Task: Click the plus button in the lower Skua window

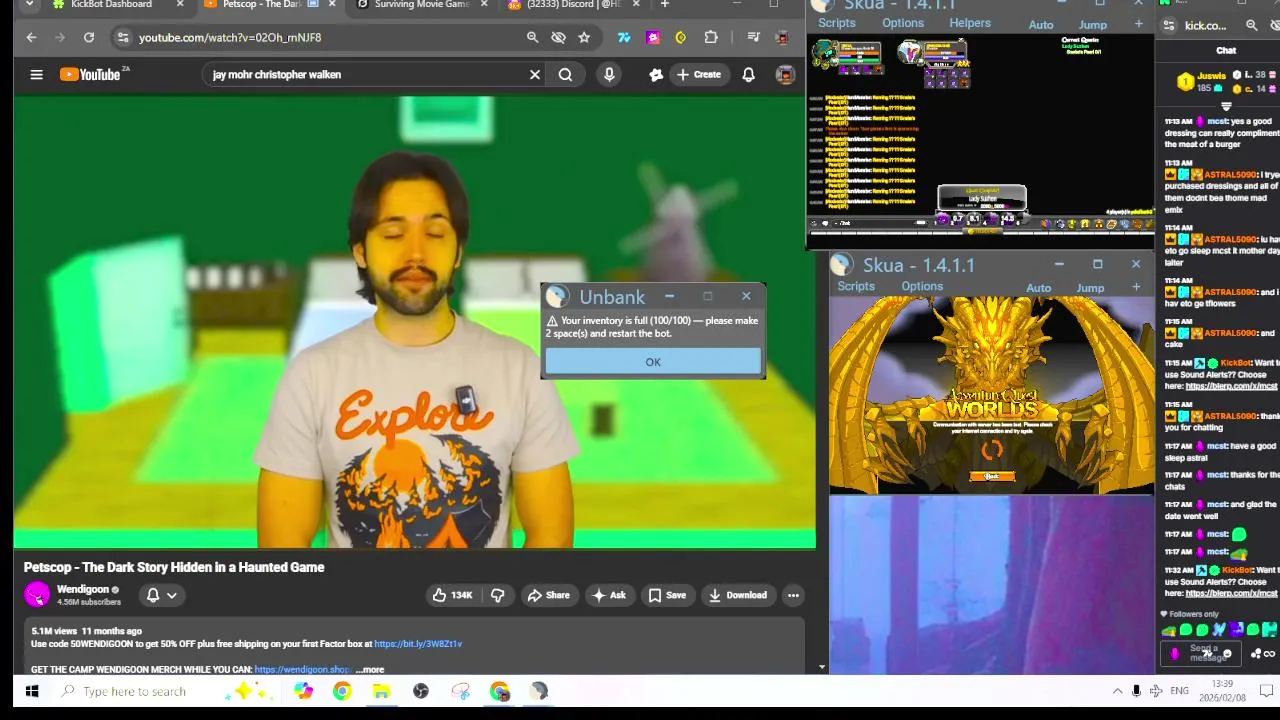Action: click(1136, 287)
